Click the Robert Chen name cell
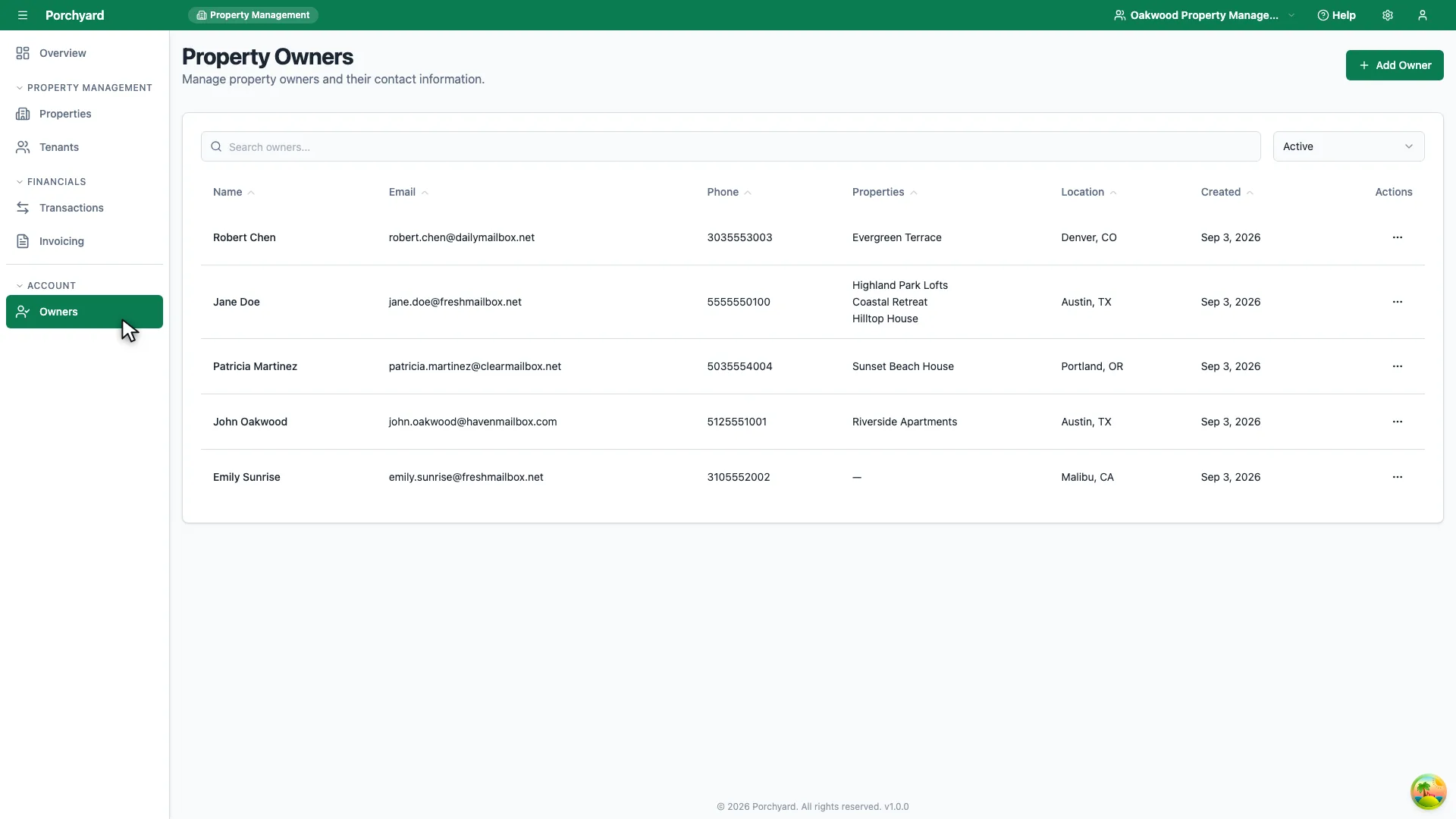Image resolution: width=1456 pixels, height=819 pixels. [x=244, y=237]
